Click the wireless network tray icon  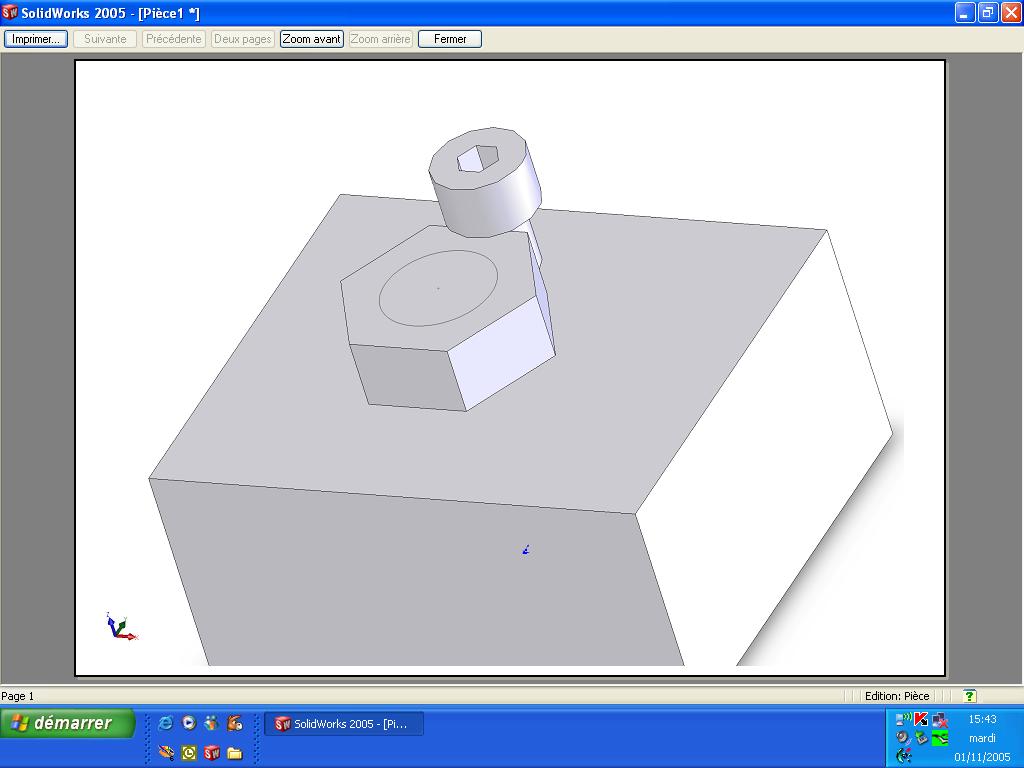coord(903,719)
